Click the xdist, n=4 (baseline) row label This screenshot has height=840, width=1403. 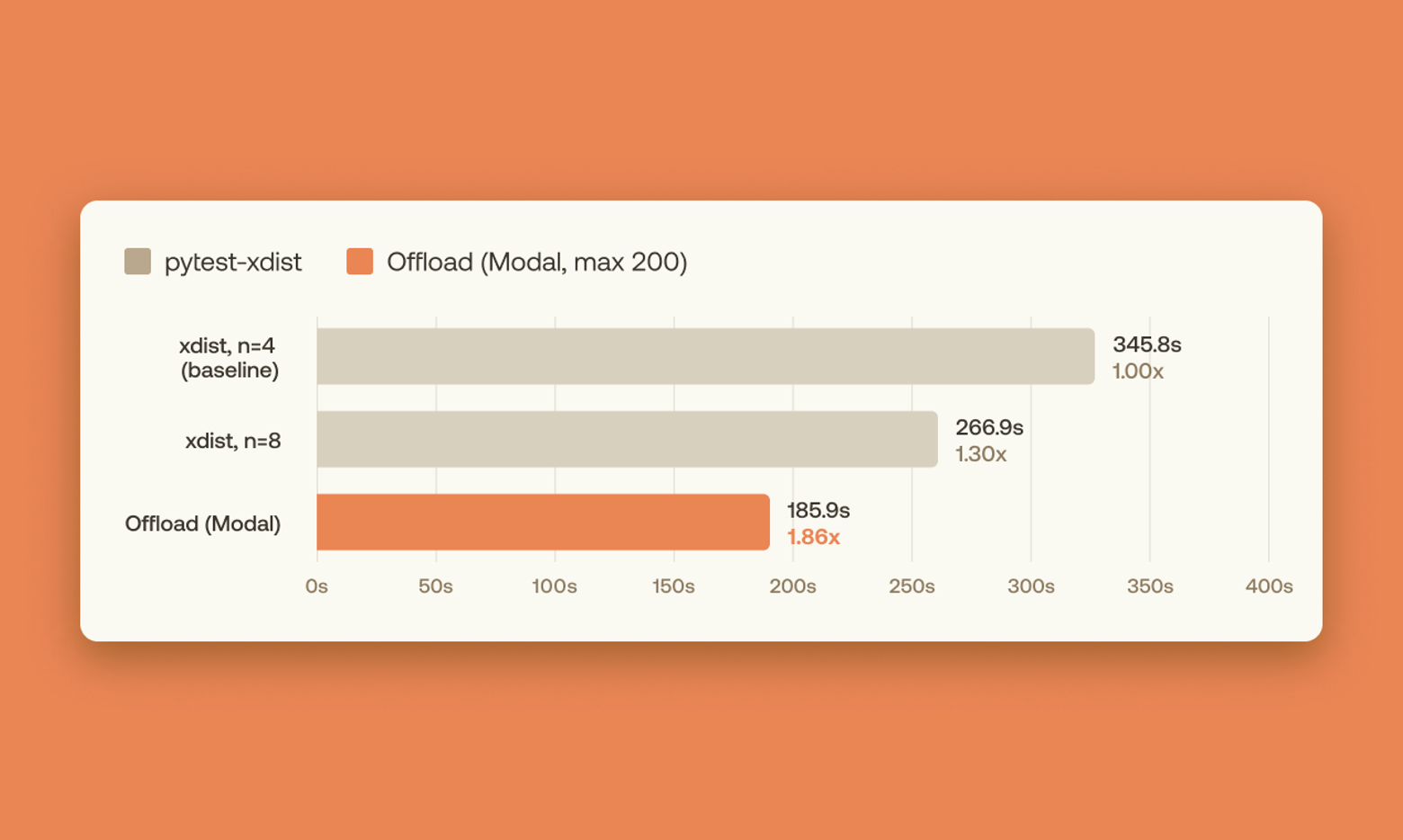point(229,358)
